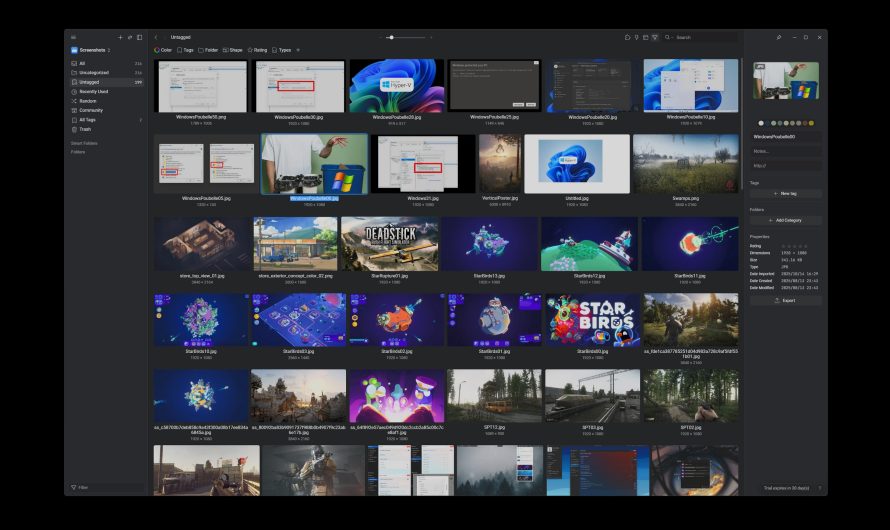Expand the Screenshots library switcher
Image resolution: width=890 pixels, height=530 pixels.
[x=93, y=50]
